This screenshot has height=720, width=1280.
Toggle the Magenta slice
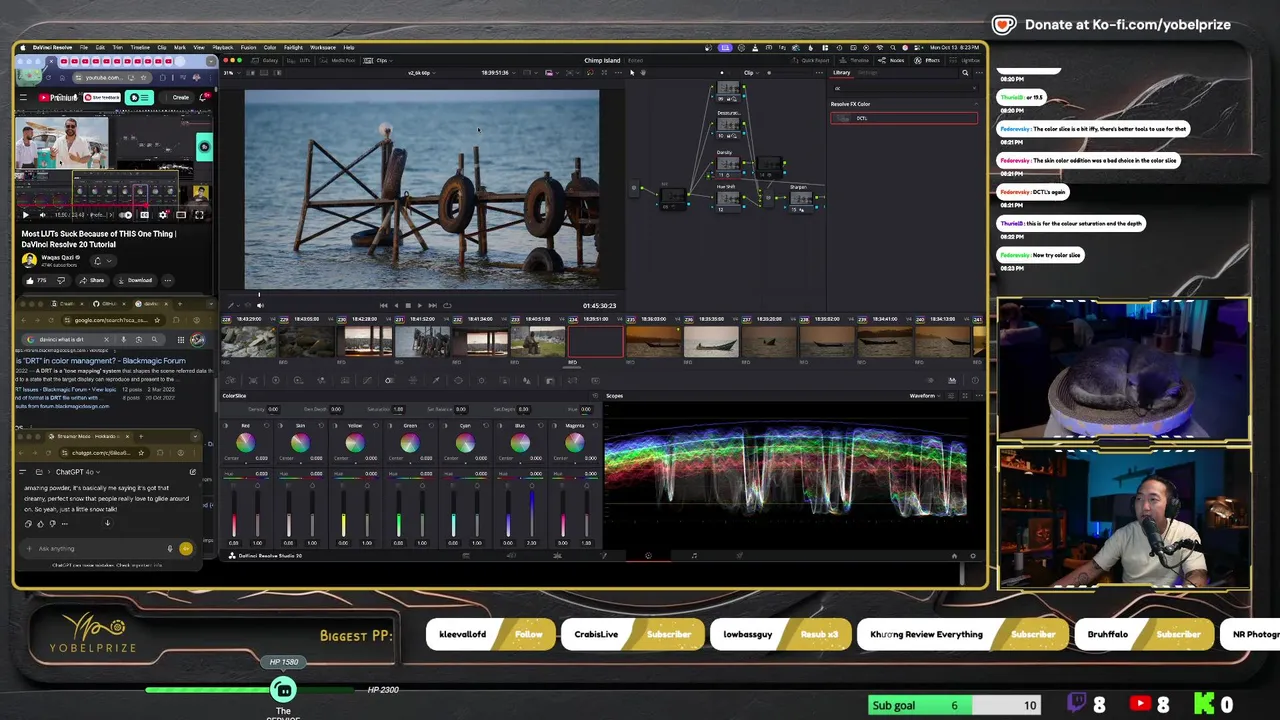point(555,426)
